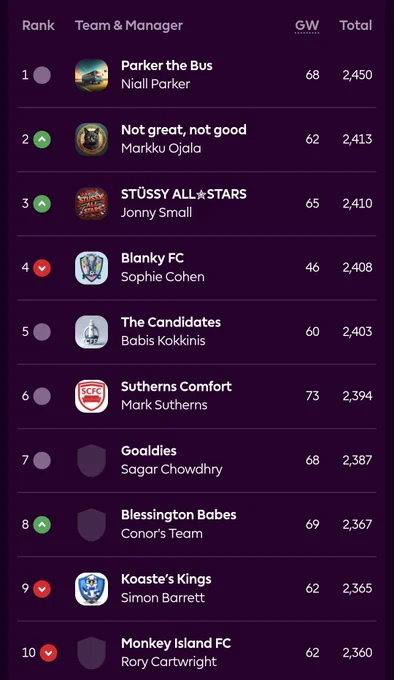Screen dimensions: 394x680
Task: Open Monkey Island FC team name
Action: (176, 643)
